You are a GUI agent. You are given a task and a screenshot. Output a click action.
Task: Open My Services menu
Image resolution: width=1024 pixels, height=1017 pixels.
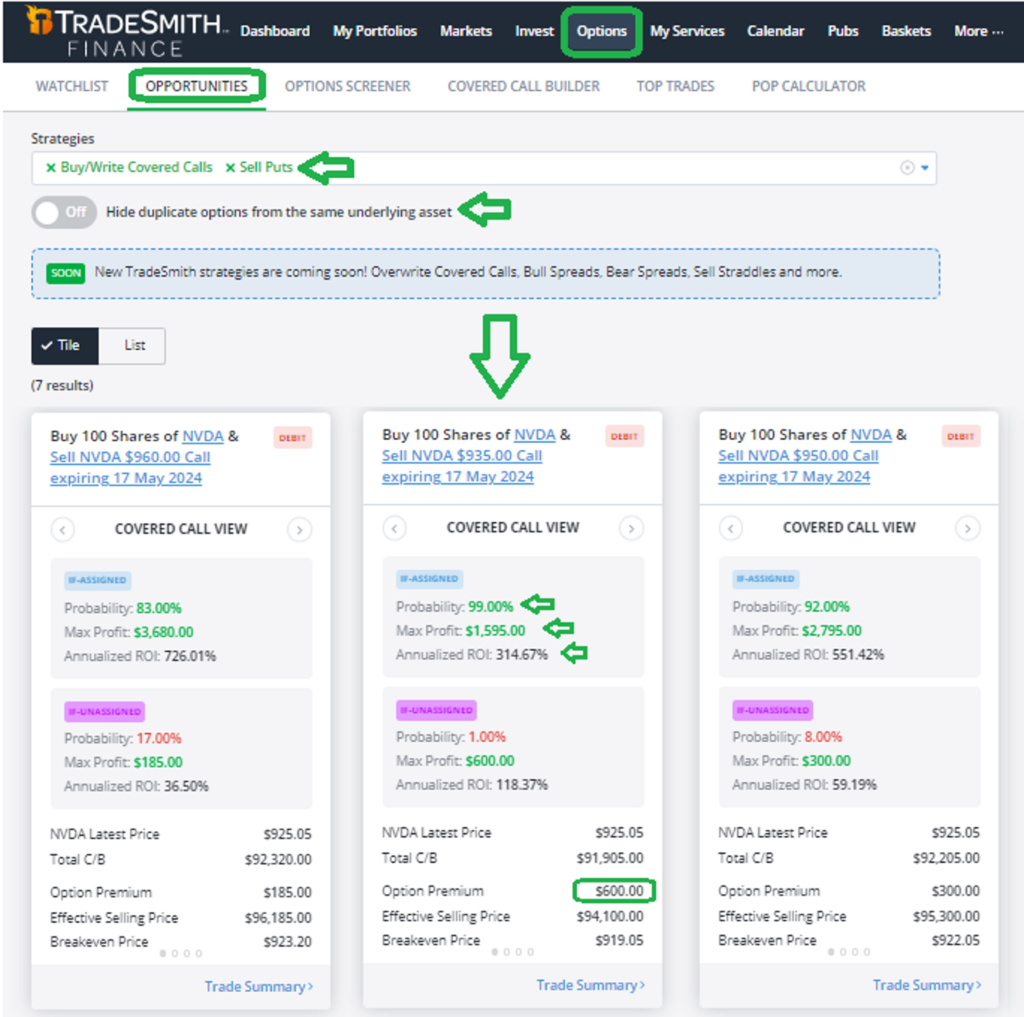tap(687, 31)
